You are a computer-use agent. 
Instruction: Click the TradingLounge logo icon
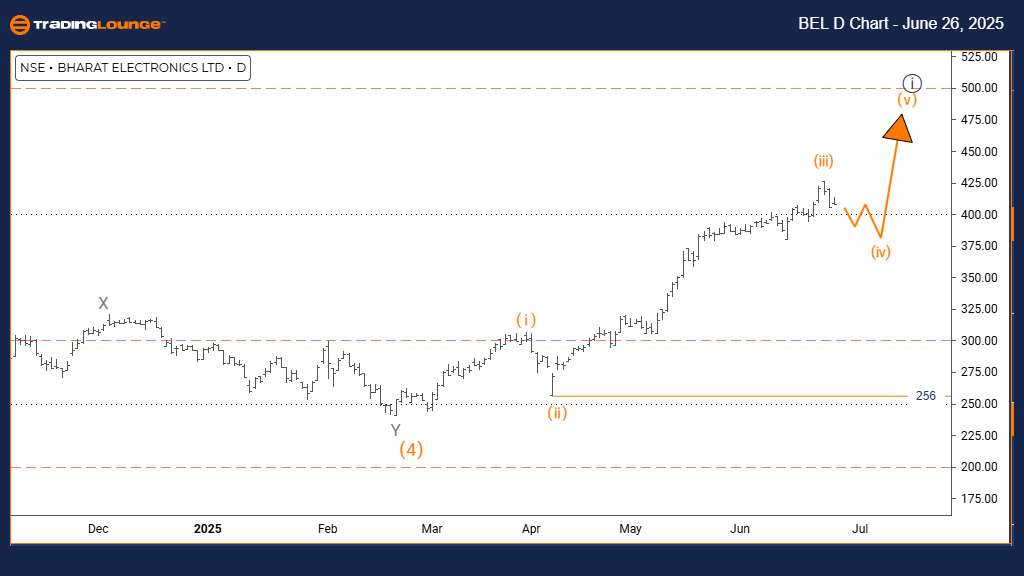click(20, 25)
